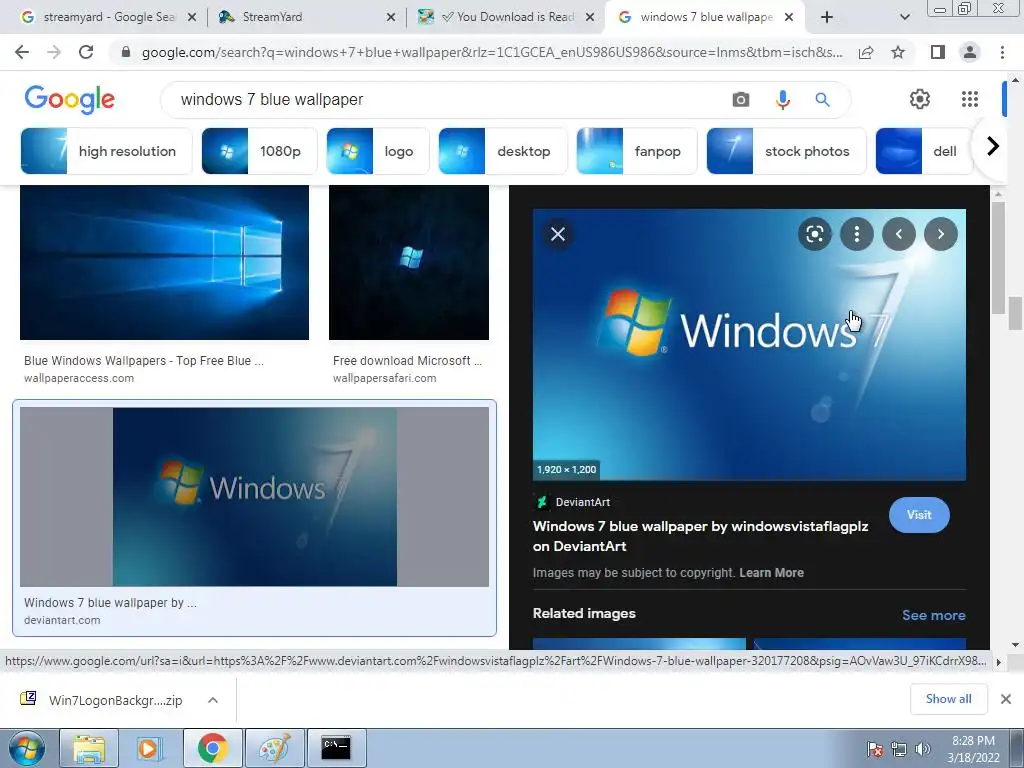The width and height of the screenshot is (1024, 768).
Task: Filter by dell chip
Action: 923,151
